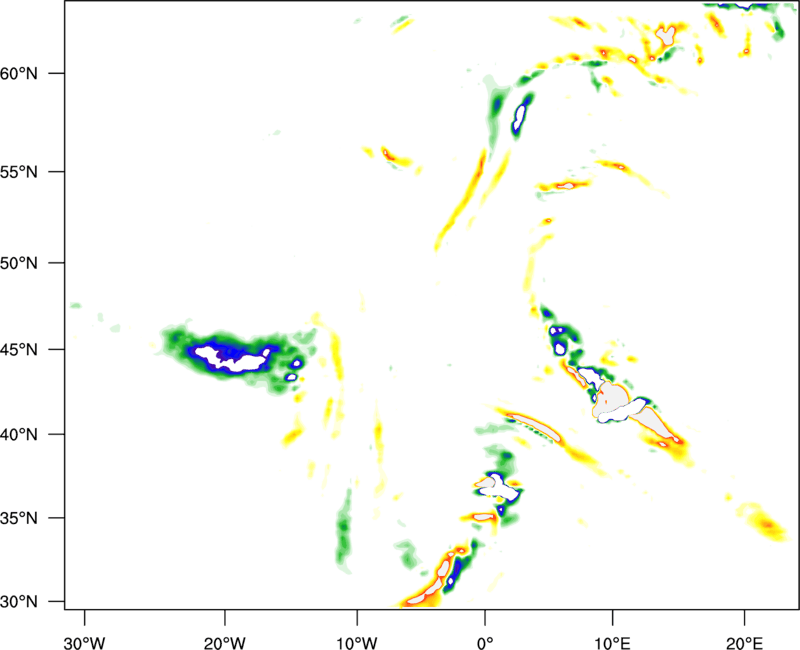Click the large blue-white anomaly near 45°N 20°W
The width and height of the screenshot is (800, 650).
coord(228,356)
